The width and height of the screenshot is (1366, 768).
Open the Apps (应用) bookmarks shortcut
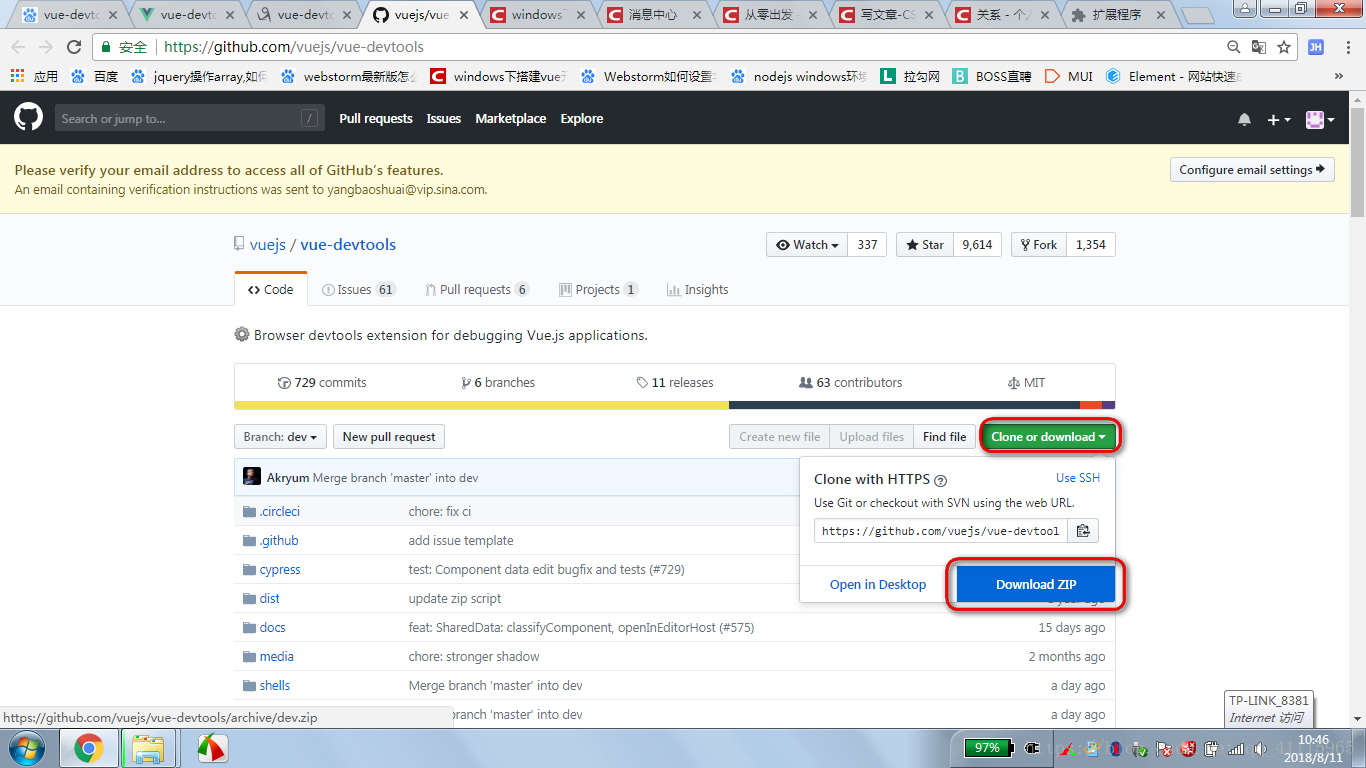[34, 76]
